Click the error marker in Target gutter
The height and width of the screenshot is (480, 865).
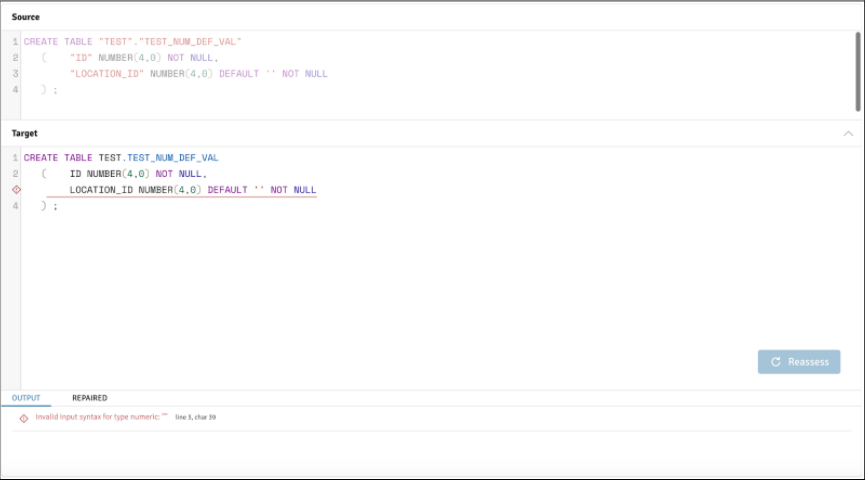click(x=15, y=190)
